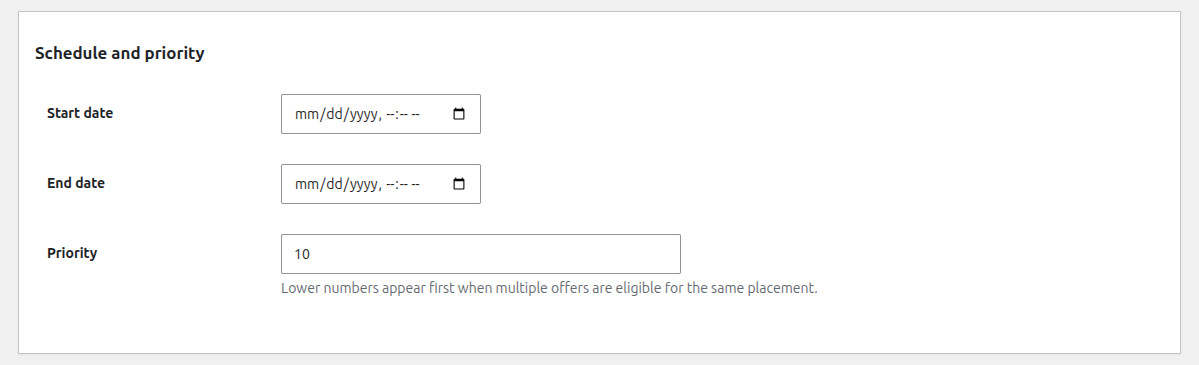The image size is (1199, 365).
Task: Select the minutes segment in End date
Action: (x=404, y=184)
